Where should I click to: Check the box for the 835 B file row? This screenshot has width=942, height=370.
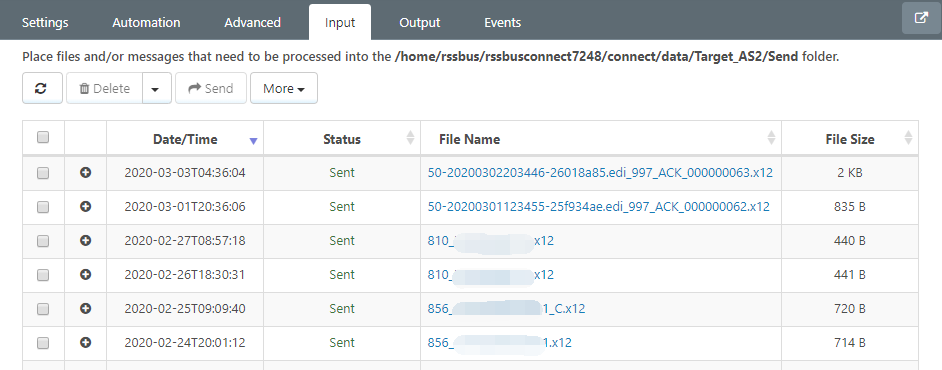(43, 207)
